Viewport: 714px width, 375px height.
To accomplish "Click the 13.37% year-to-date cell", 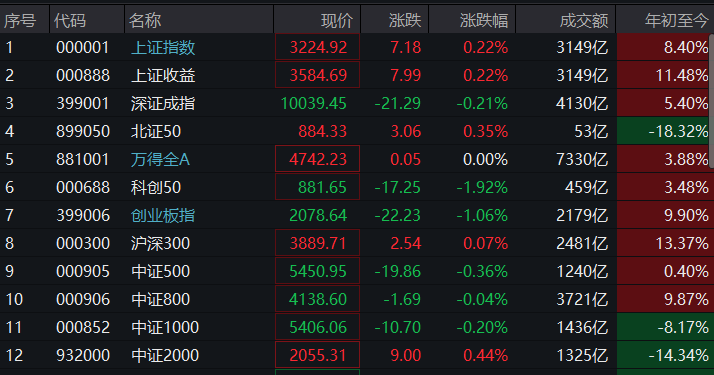I will coord(663,243).
